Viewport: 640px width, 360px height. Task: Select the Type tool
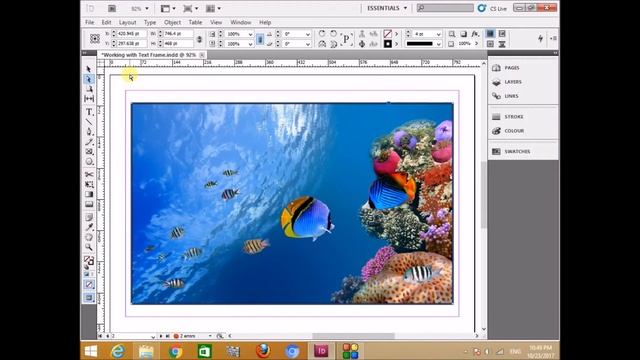click(89, 112)
